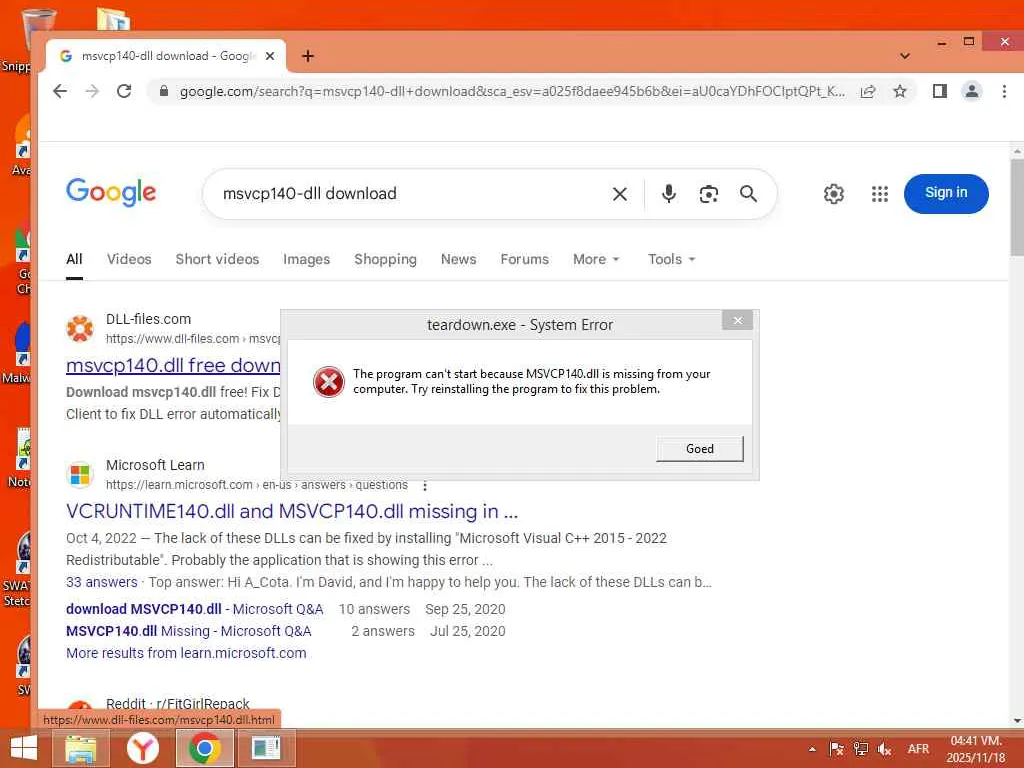Open the fourth taskbar app window

266,748
